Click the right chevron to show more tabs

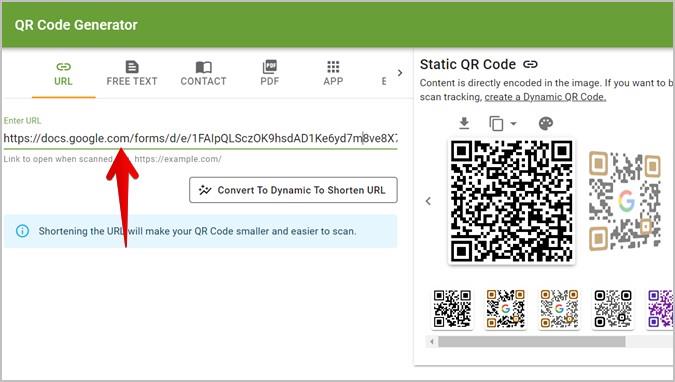[400, 73]
